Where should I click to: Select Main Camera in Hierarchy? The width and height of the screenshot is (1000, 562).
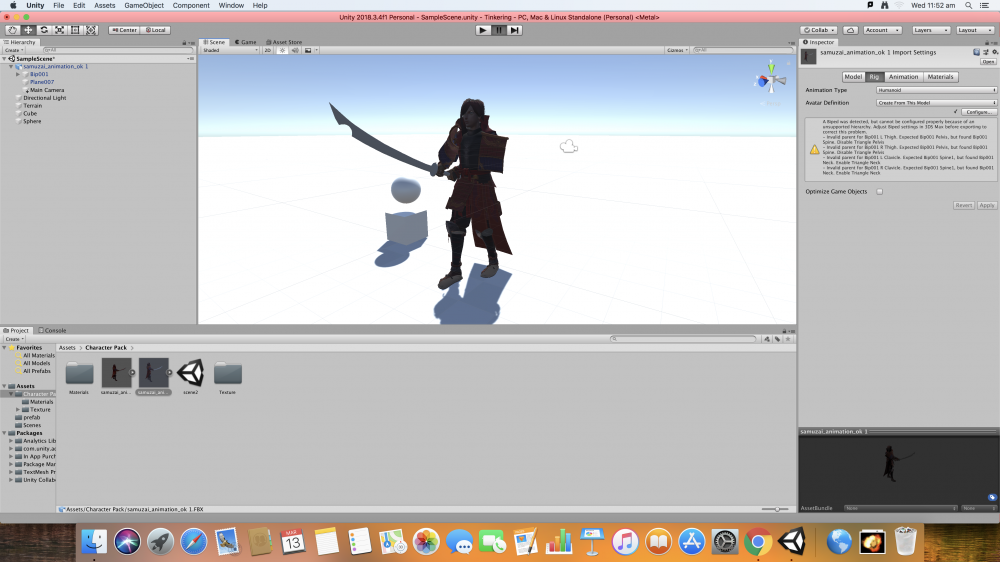(47, 90)
